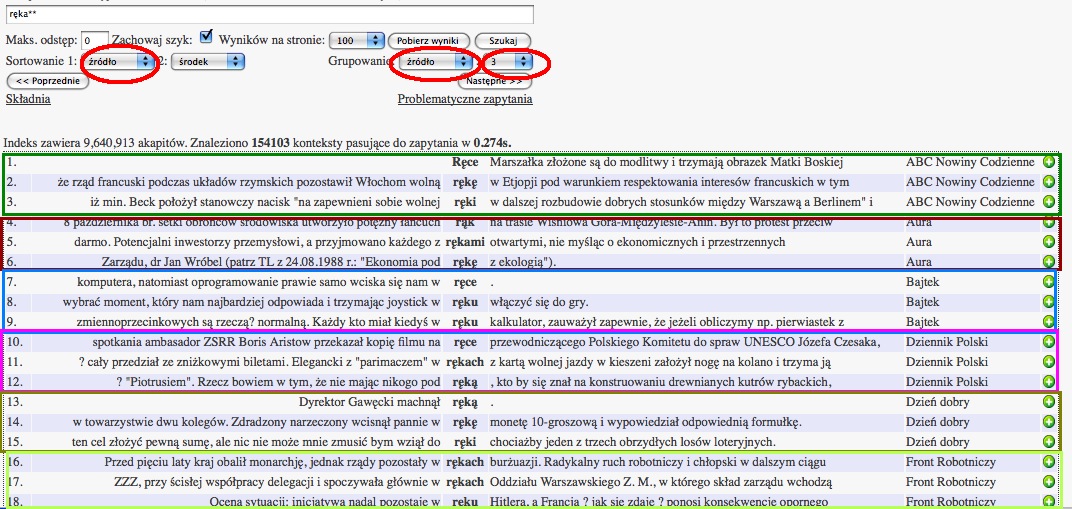This screenshot has height=509, width=1072.
Task: Open Sortowanie 1 źródło dropdown
Action: 119,62
